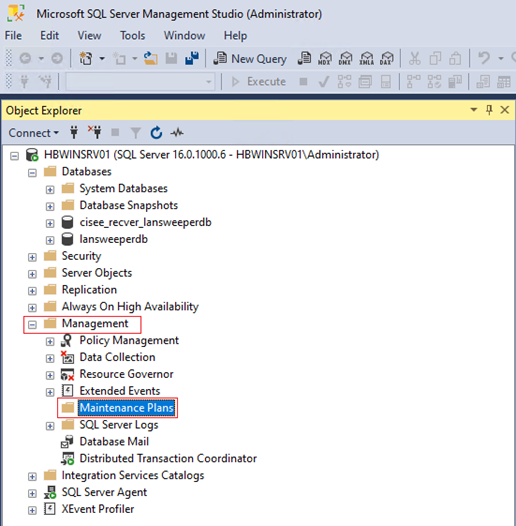Click the Save All icon
This screenshot has width=516, height=526.
tap(192, 59)
